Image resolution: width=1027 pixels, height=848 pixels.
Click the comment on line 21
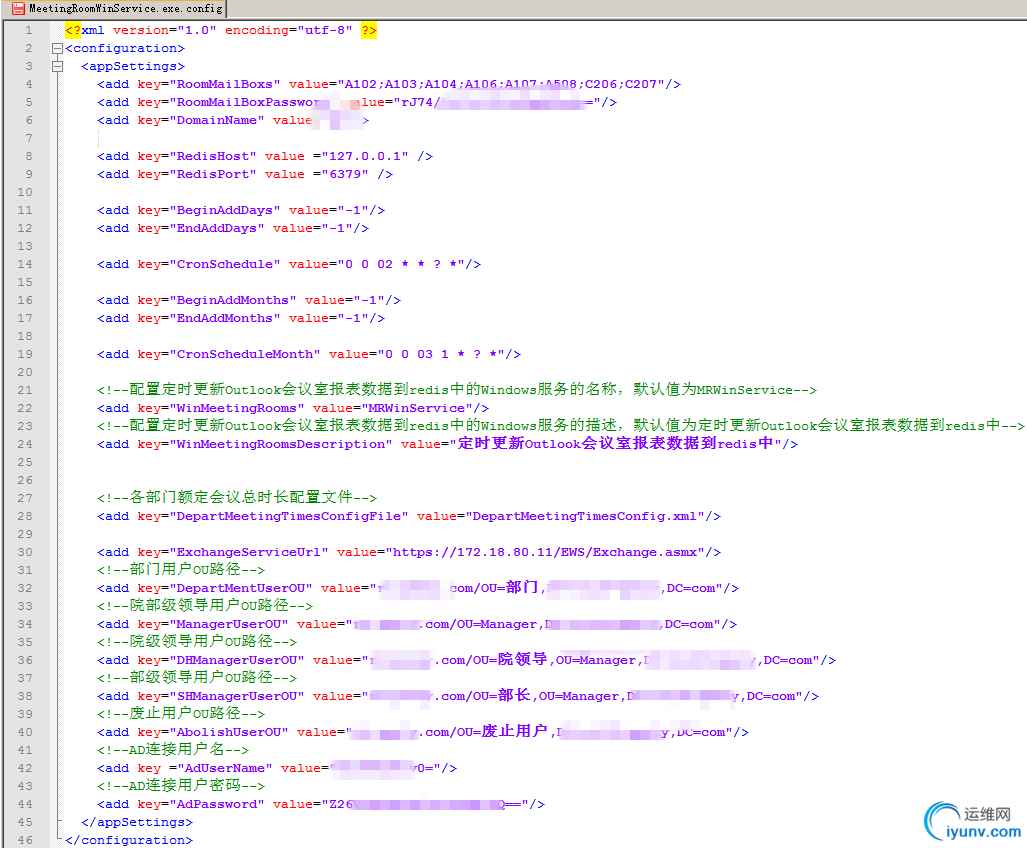click(x=457, y=390)
